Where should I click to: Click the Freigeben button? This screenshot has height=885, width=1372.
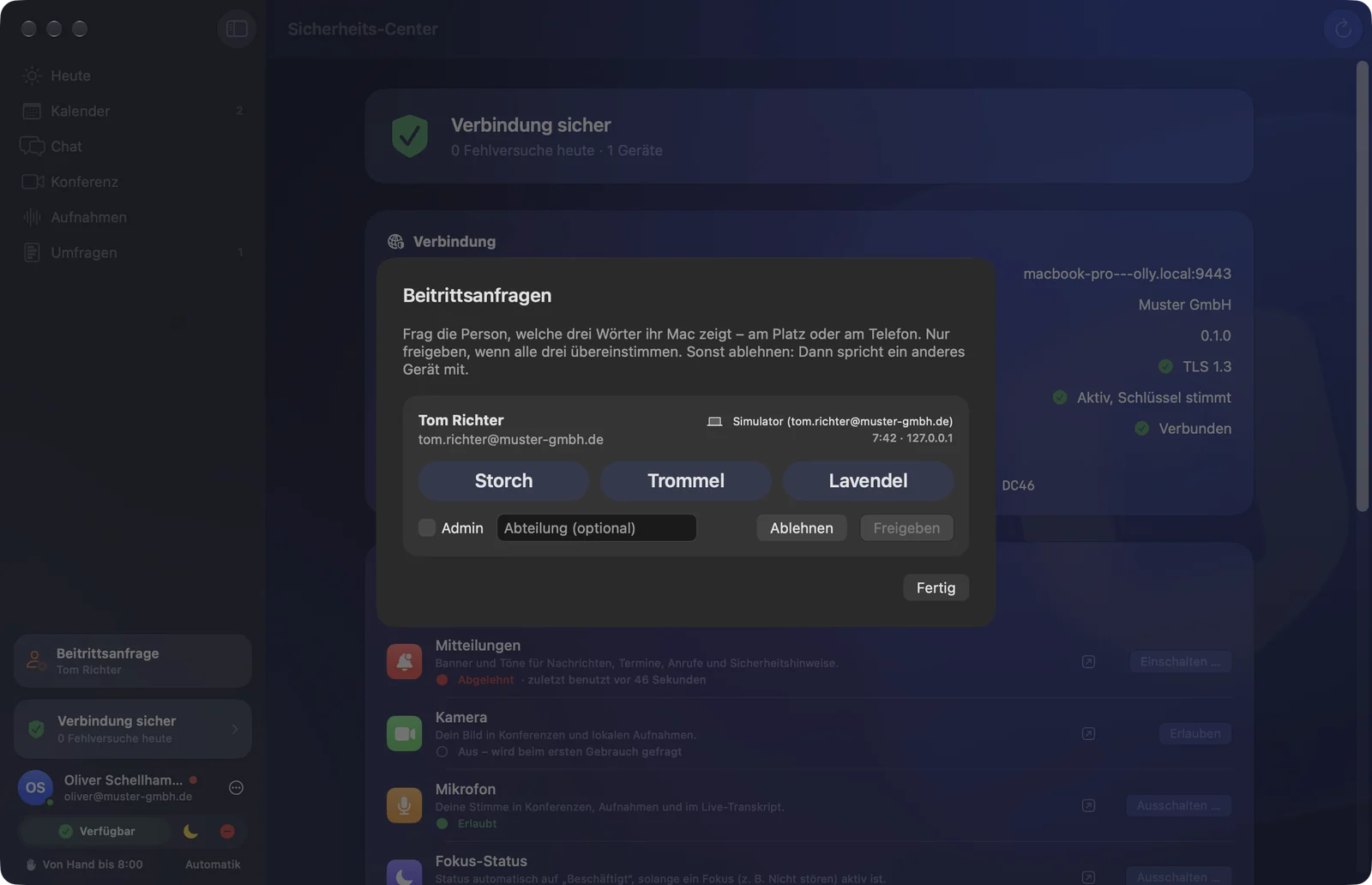click(906, 528)
